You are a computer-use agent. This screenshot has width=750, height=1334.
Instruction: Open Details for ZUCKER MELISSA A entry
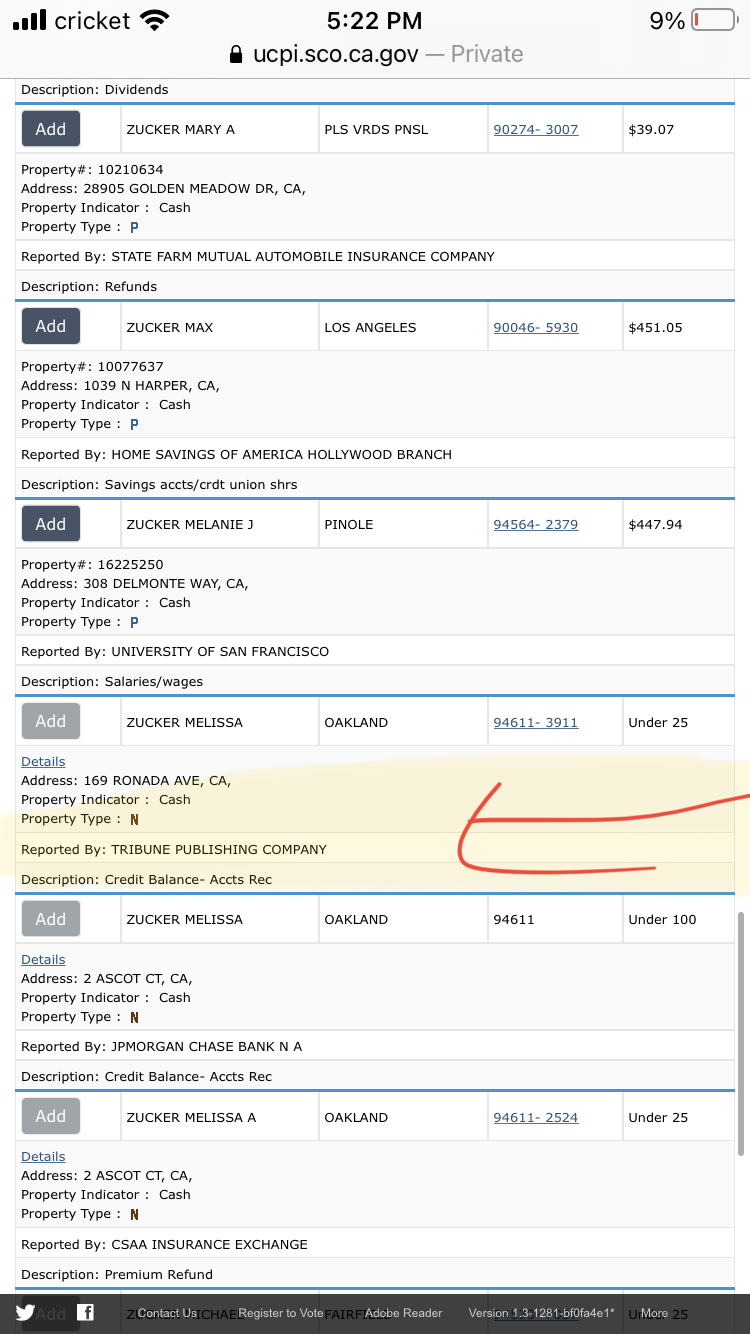pyautogui.click(x=43, y=1156)
